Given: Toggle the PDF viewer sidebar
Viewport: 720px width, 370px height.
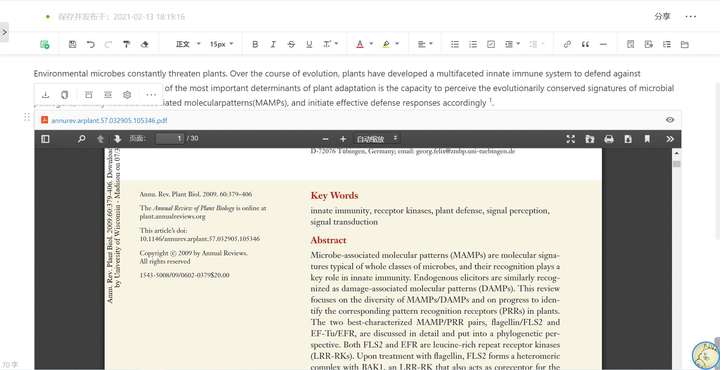Looking at the screenshot, I should [45, 139].
